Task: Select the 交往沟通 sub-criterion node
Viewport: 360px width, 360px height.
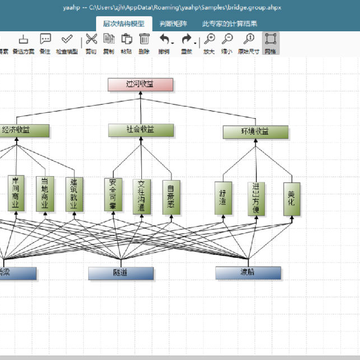Action: tap(142, 197)
